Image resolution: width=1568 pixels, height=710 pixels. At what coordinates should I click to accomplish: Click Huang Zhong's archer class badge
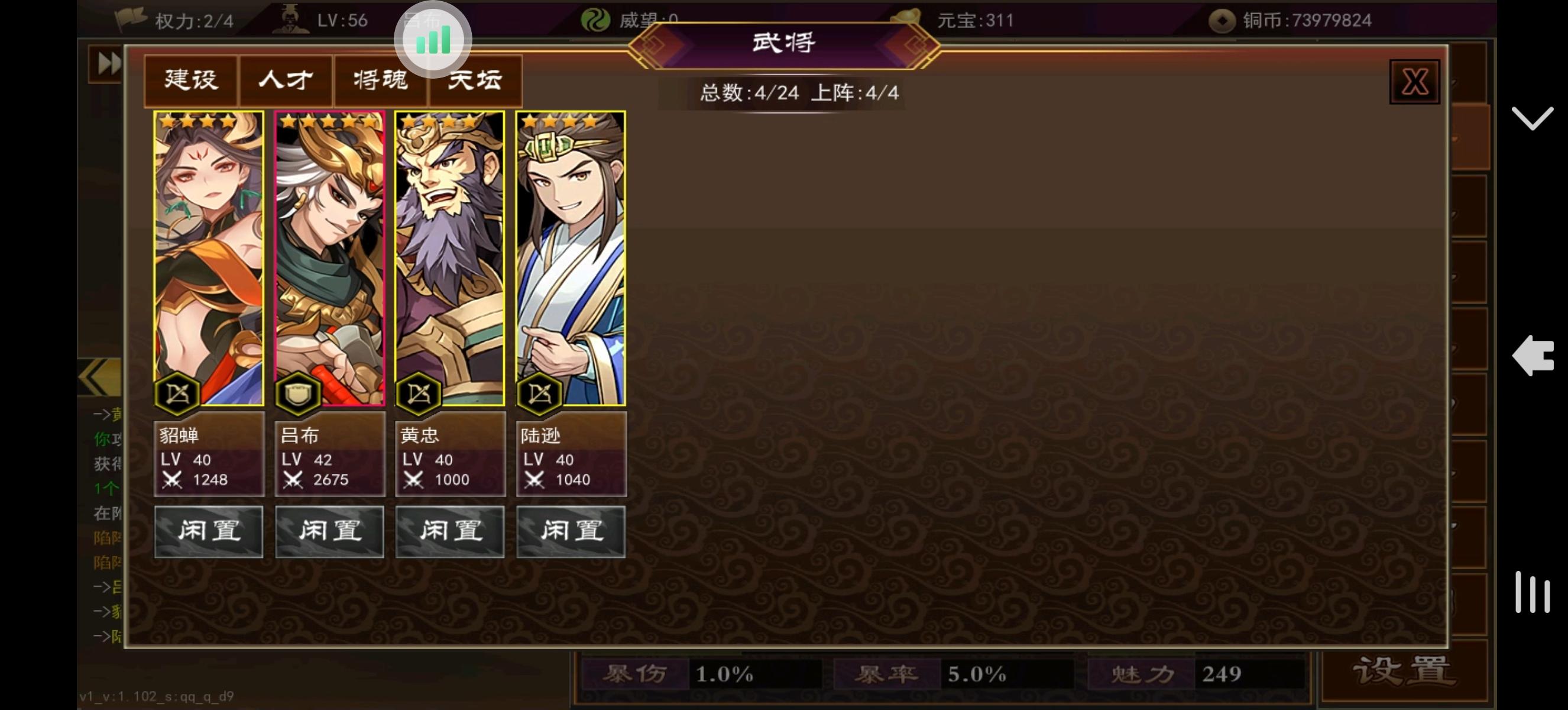418,393
